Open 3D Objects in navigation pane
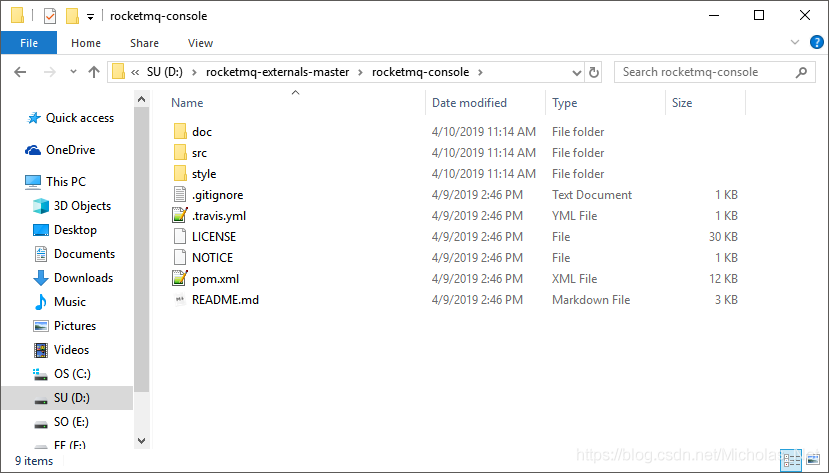Screen dimensions: 829x473 tap(82, 206)
